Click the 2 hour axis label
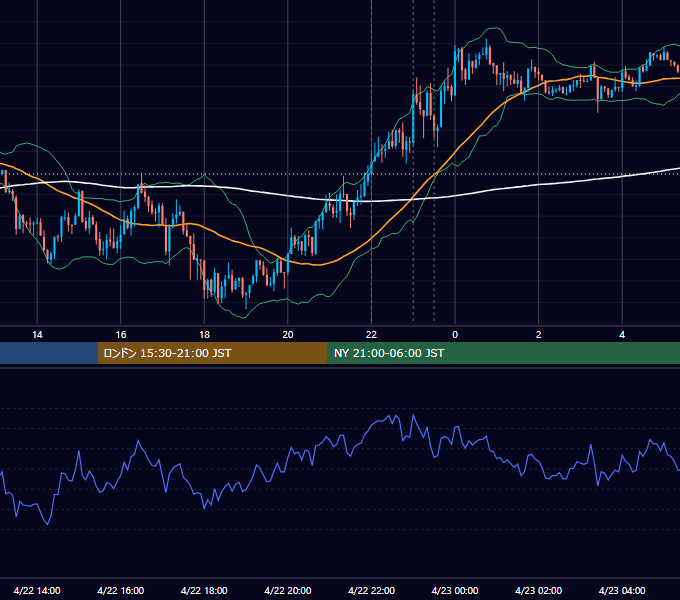This screenshot has height=600, width=680. coord(539,335)
